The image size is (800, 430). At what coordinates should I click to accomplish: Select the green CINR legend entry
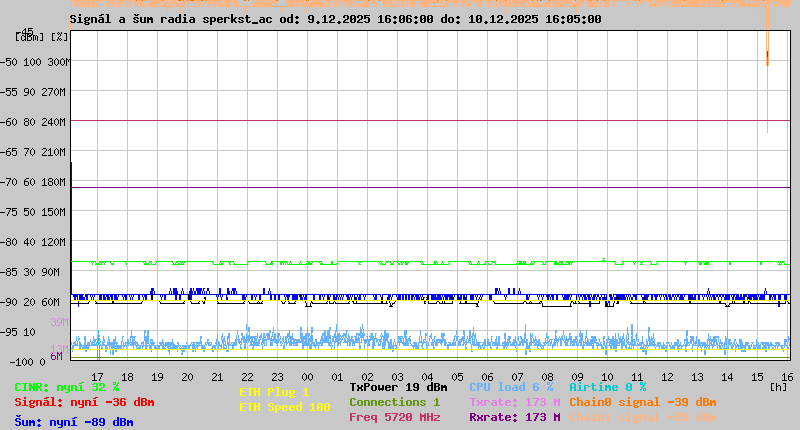66,387
